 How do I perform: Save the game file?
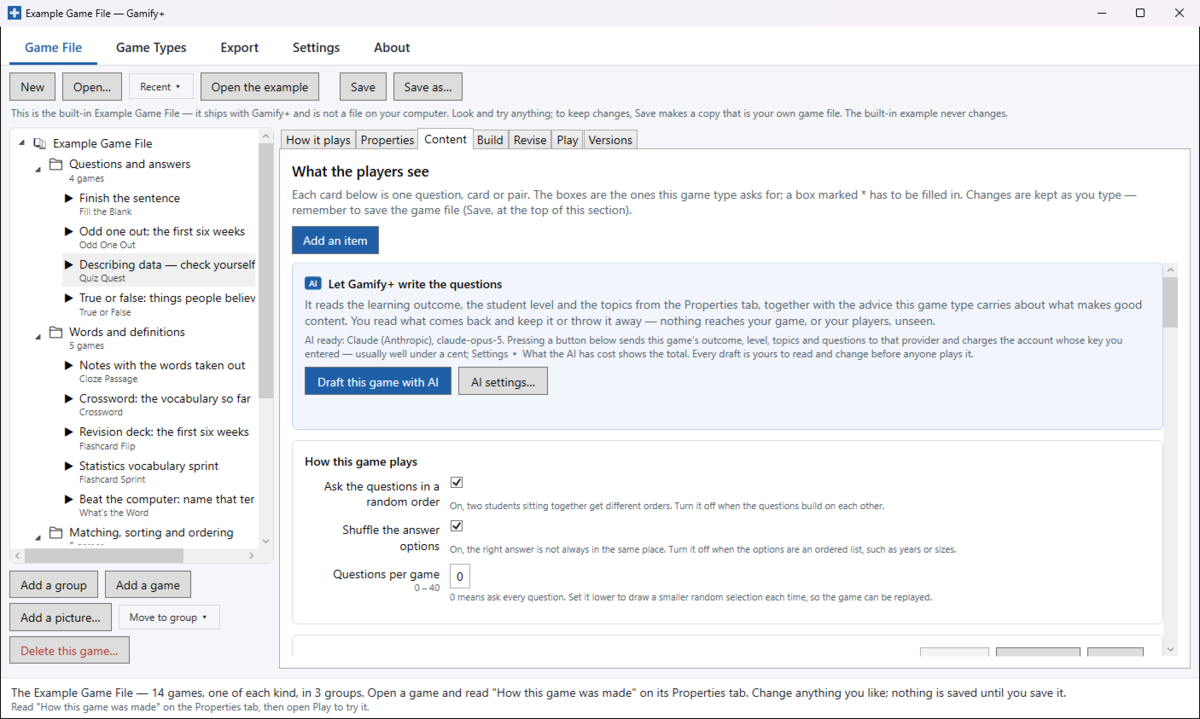point(363,87)
